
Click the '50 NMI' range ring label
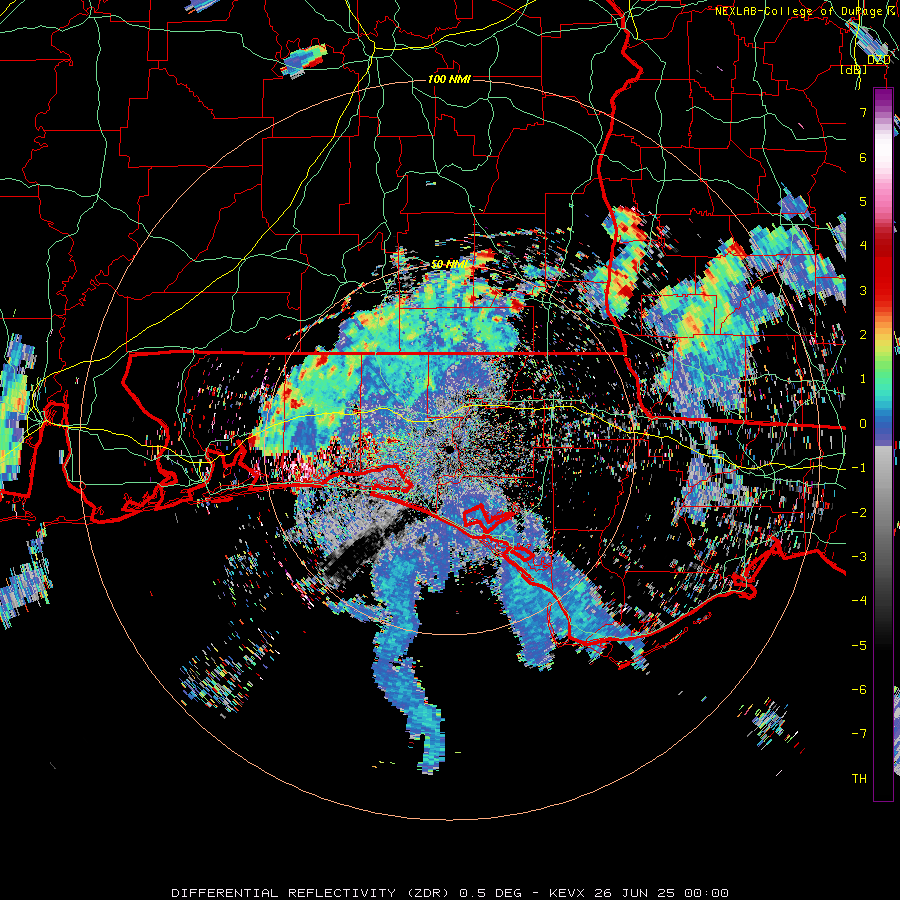[x=449, y=264]
